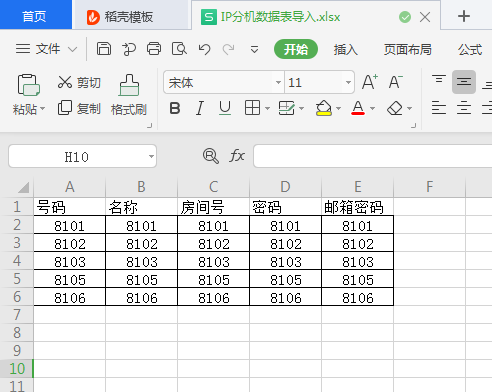Toggle Underline formatting
The width and height of the screenshot is (492, 392).
pyautogui.click(x=225, y=108)
